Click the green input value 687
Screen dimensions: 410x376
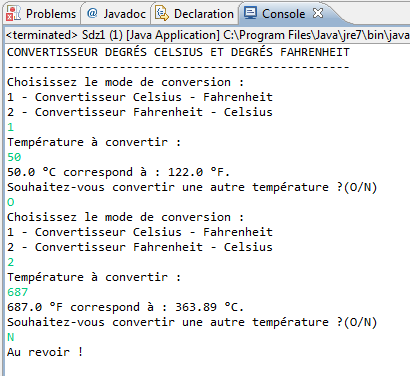point(17,292)
